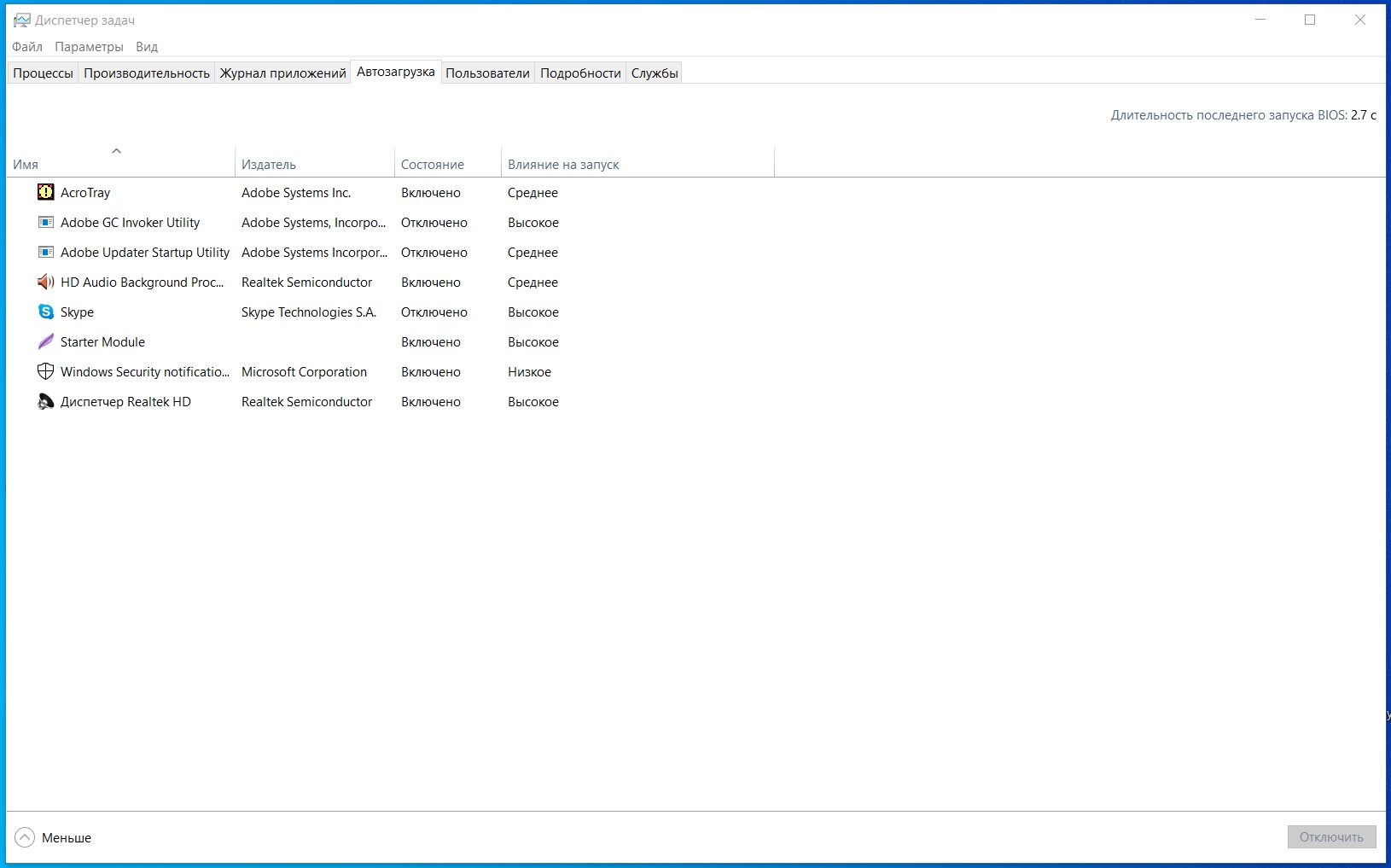Click Низкое impact in Windows Security row
Viewport: 1391px width, 868px height.
coord(529,372)
